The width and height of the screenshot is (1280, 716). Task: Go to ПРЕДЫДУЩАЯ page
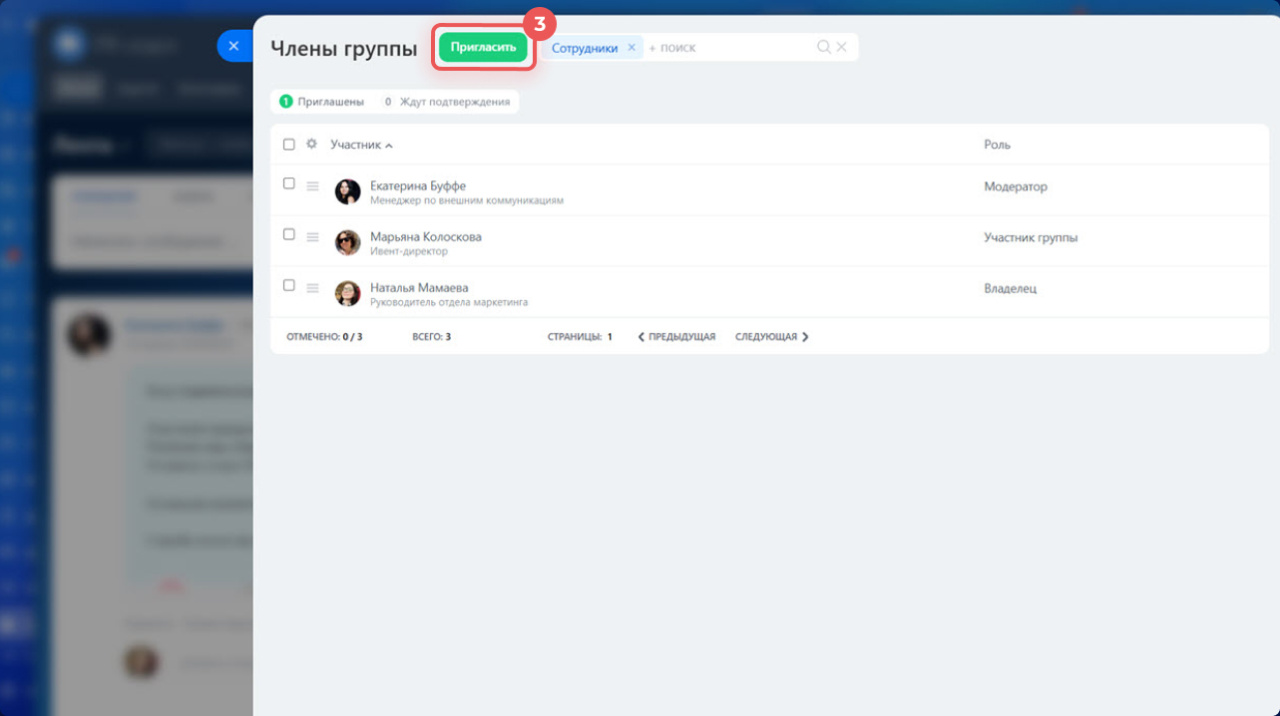click(x=677, y=337)
